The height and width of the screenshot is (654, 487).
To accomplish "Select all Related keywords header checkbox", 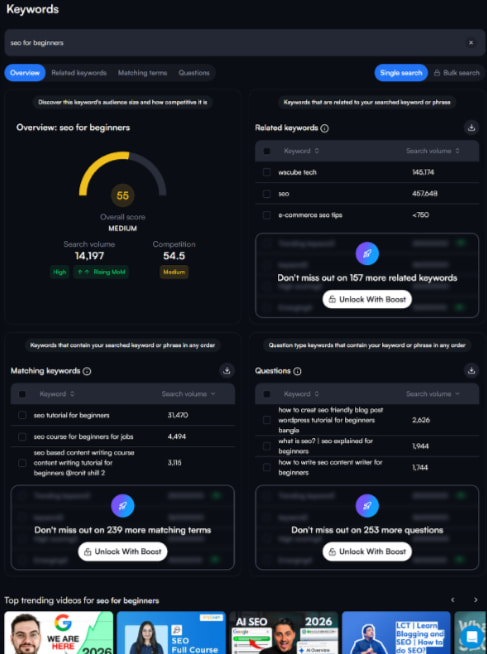I will click(x=267, y=151).
